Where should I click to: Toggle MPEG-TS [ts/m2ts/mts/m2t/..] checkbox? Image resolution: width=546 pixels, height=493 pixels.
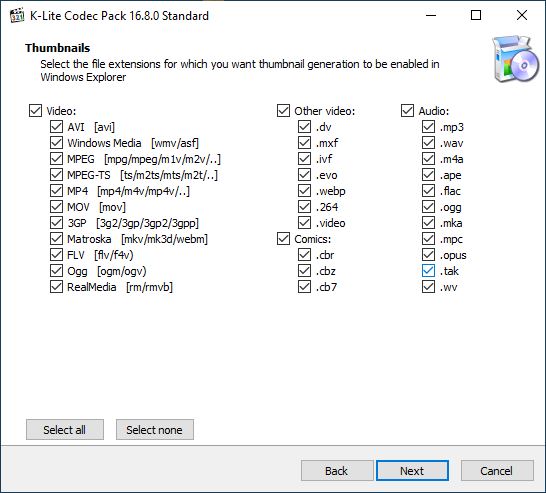pyautogui.click(x=56, y=175)
